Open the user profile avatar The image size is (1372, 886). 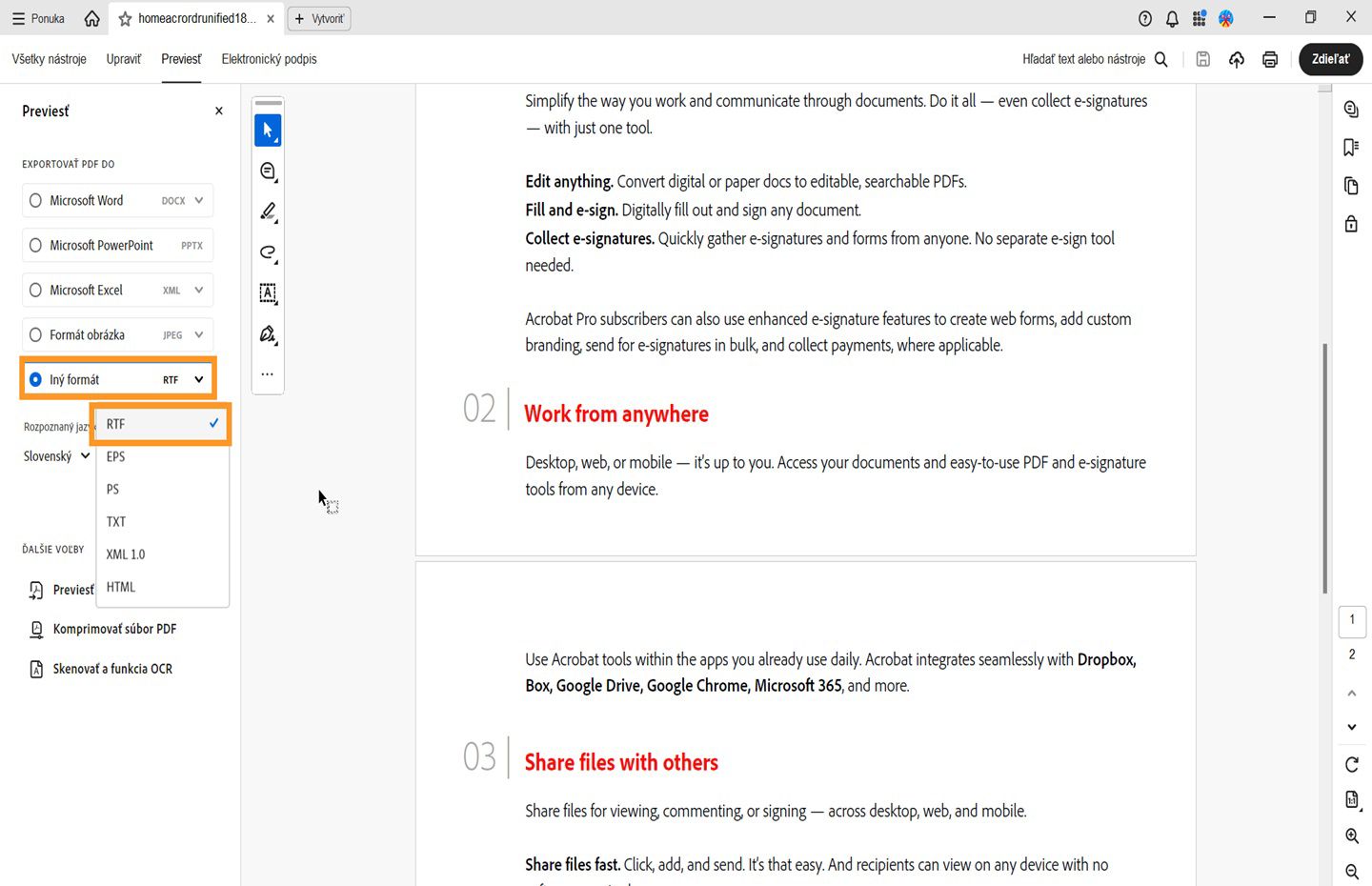coord(1226,18)
